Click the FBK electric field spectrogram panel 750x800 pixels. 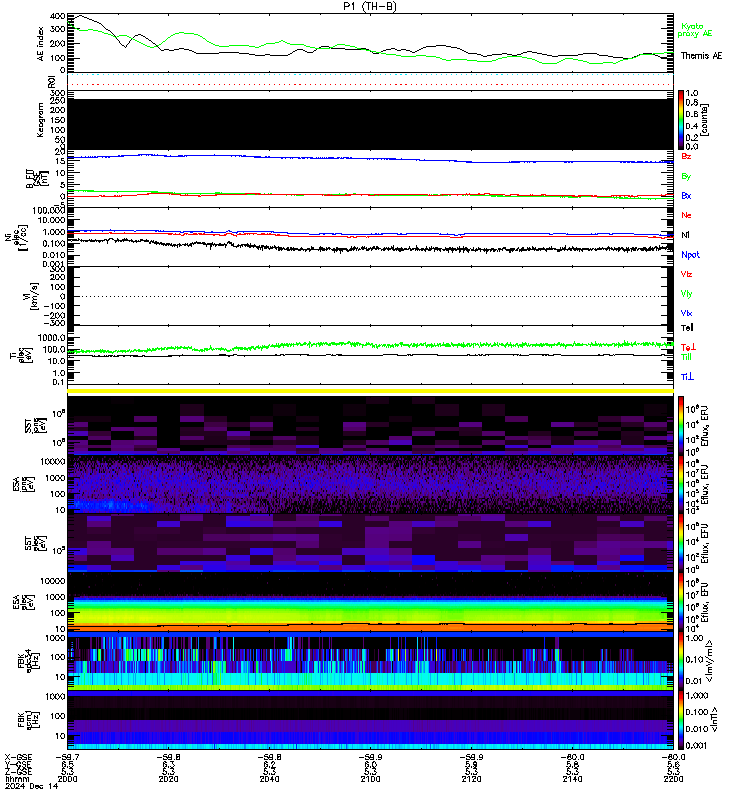[x=370, y=661]
